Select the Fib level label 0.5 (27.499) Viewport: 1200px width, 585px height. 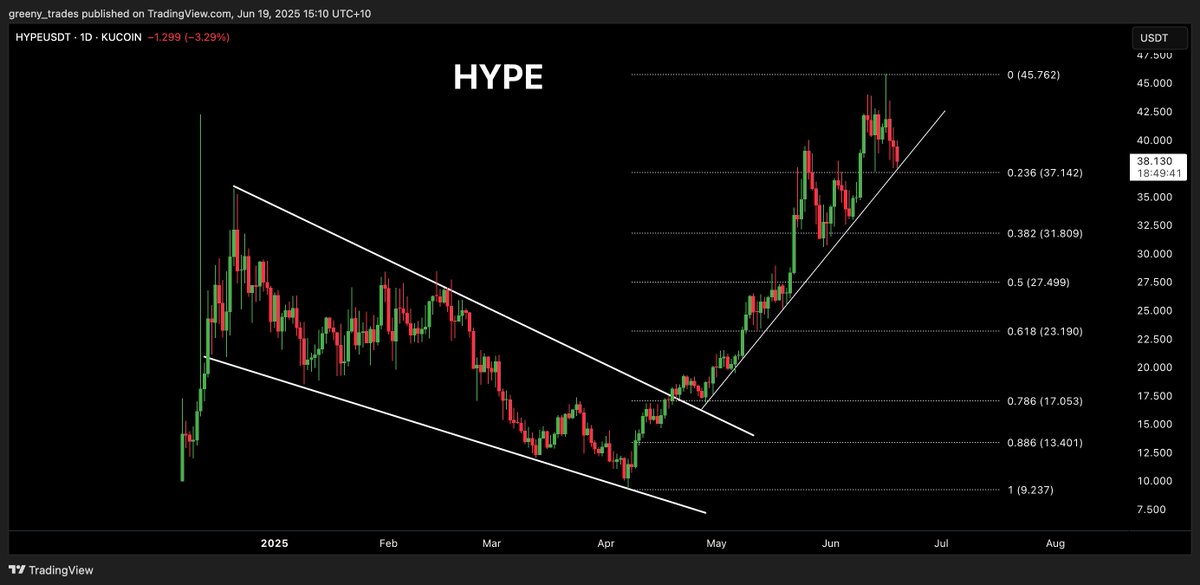1038,282
